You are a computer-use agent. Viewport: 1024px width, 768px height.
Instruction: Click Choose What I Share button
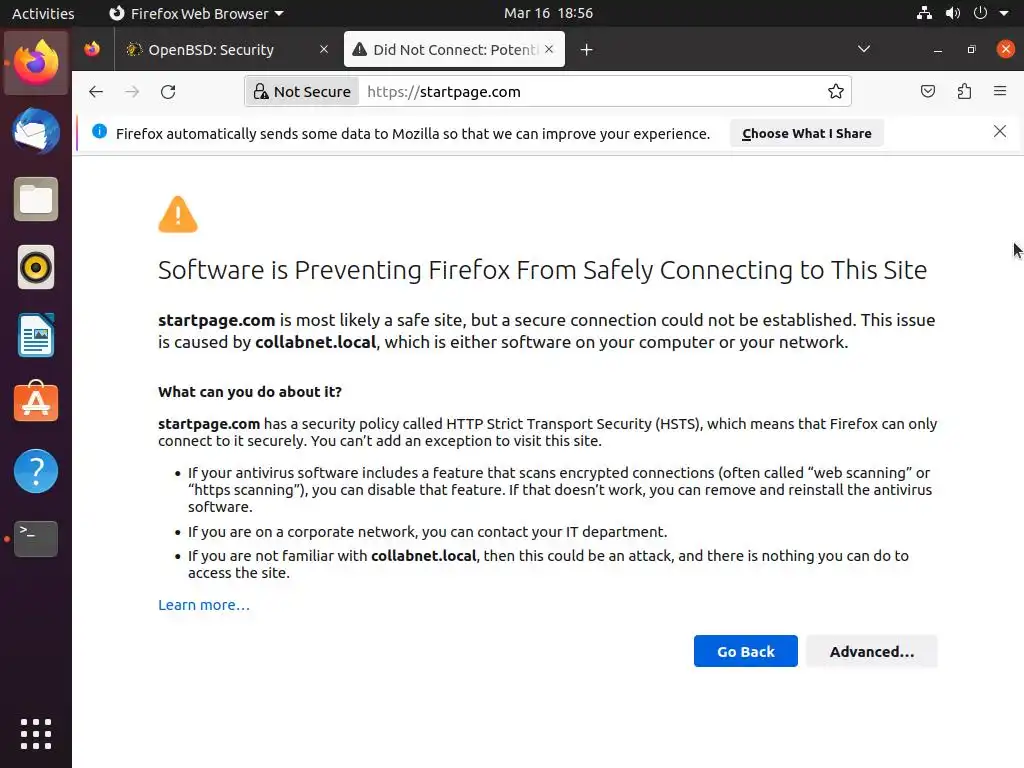(x=806, y=133)
